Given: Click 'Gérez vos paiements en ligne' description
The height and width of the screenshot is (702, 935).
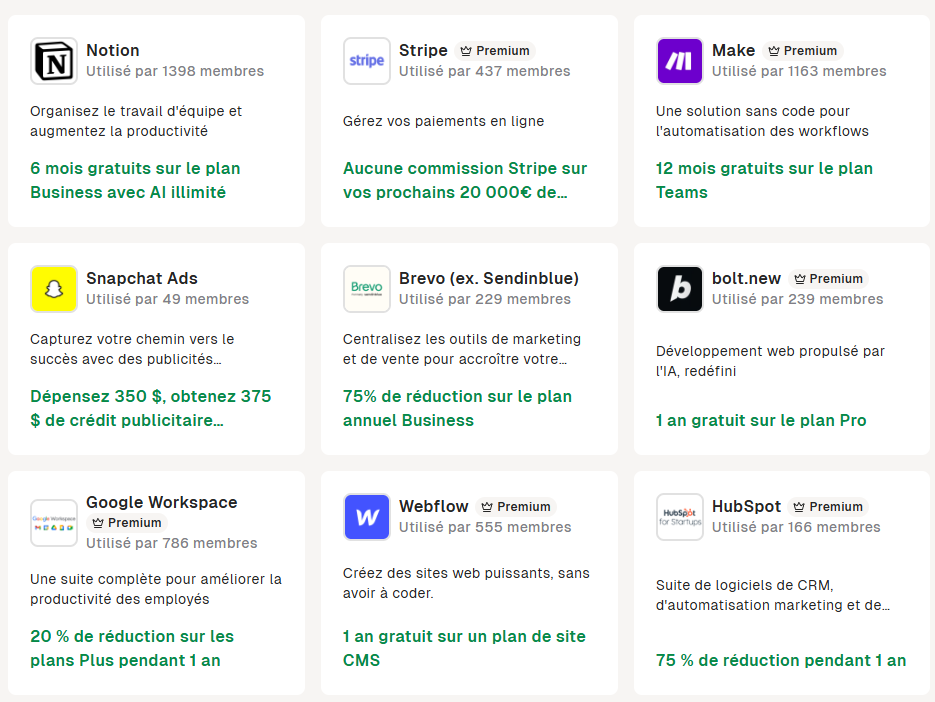Looking at the screenshot, I should tap(444, 121).
